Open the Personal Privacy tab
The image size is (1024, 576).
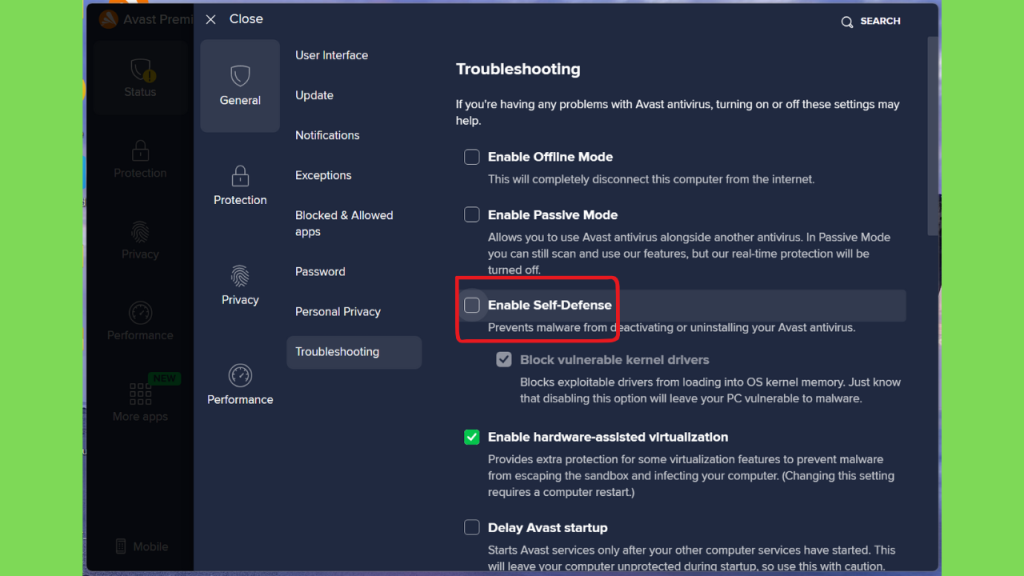[x=338, y=312]
